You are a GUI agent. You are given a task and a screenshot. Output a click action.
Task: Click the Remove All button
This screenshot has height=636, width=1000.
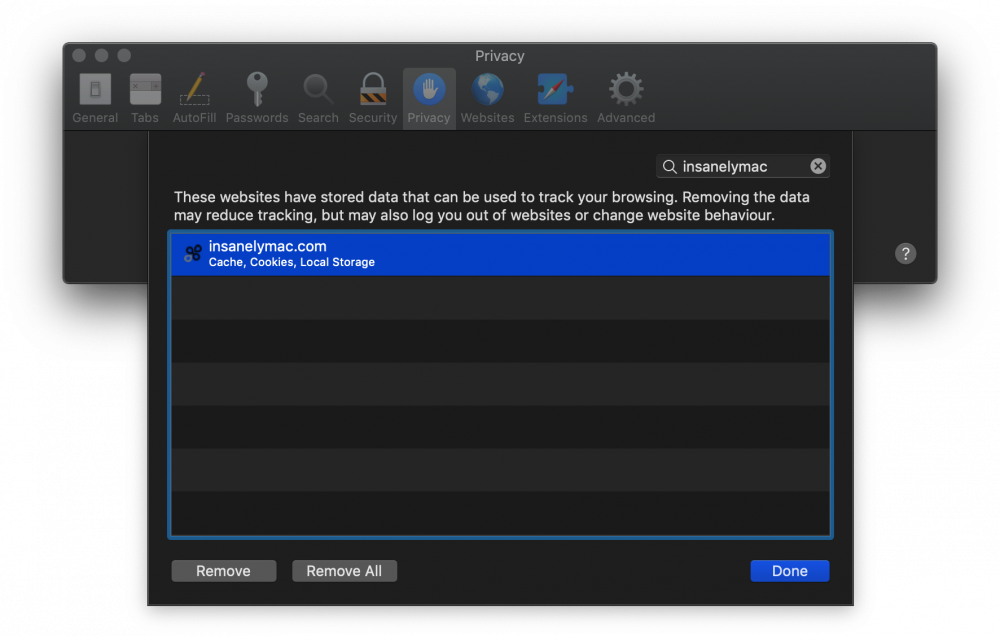(x=344, y=571)
